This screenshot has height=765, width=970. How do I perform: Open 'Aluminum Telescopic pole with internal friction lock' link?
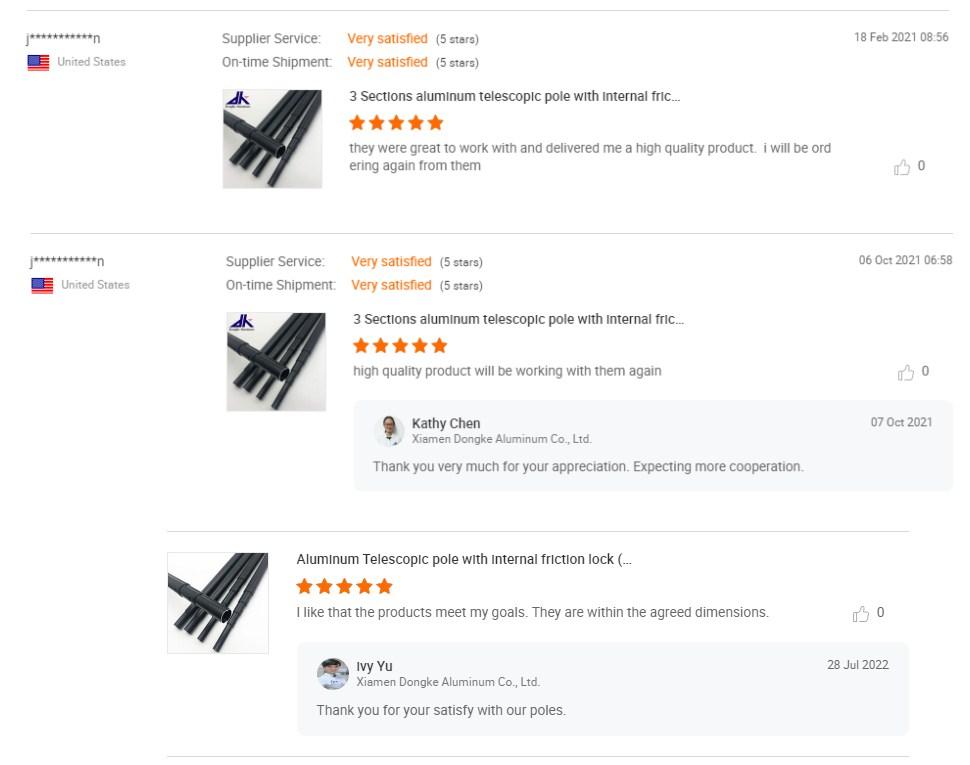tap(464, 559)
